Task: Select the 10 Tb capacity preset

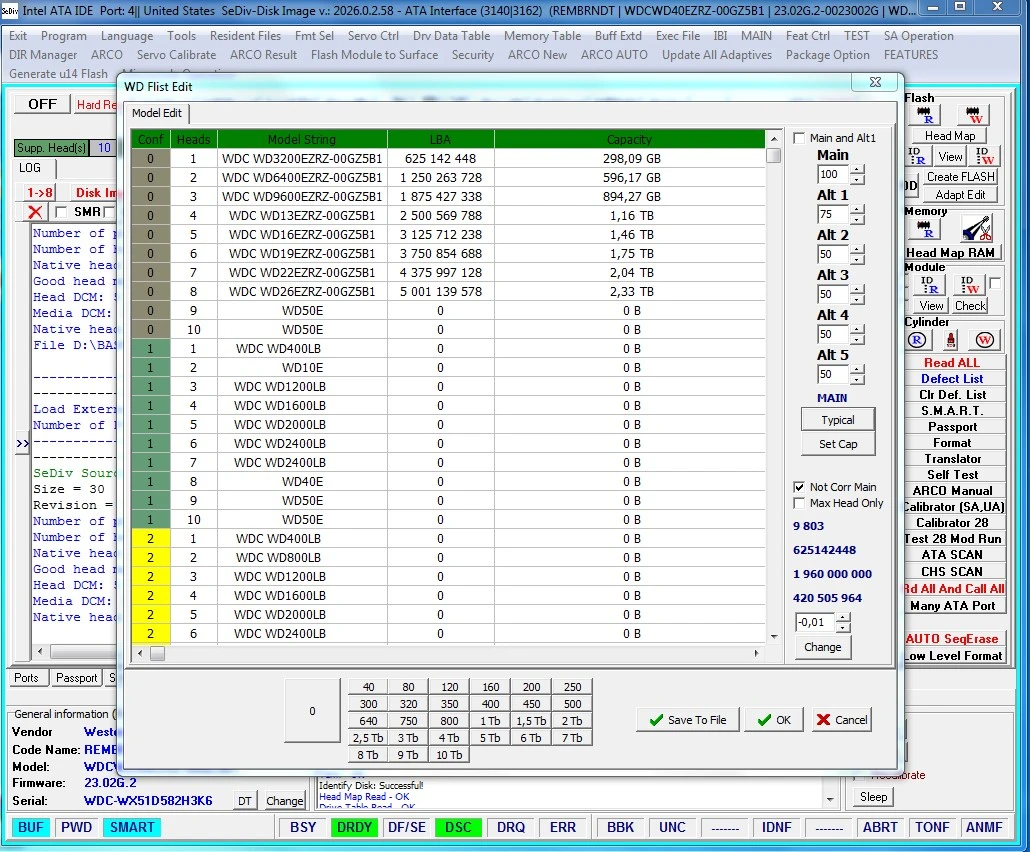Action: point(449,755)
